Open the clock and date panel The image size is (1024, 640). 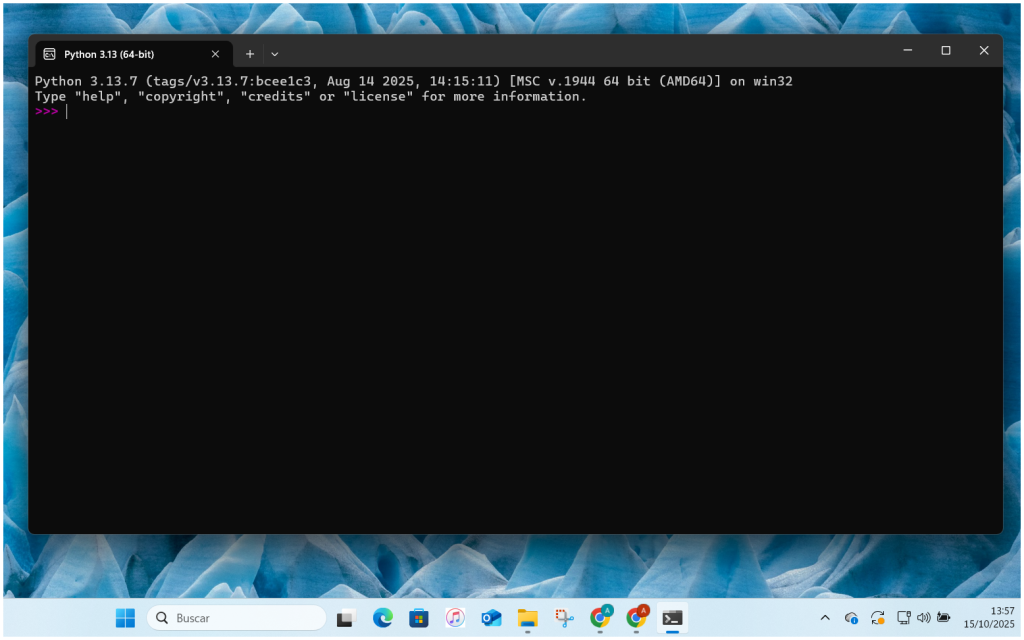coord(988,617)
